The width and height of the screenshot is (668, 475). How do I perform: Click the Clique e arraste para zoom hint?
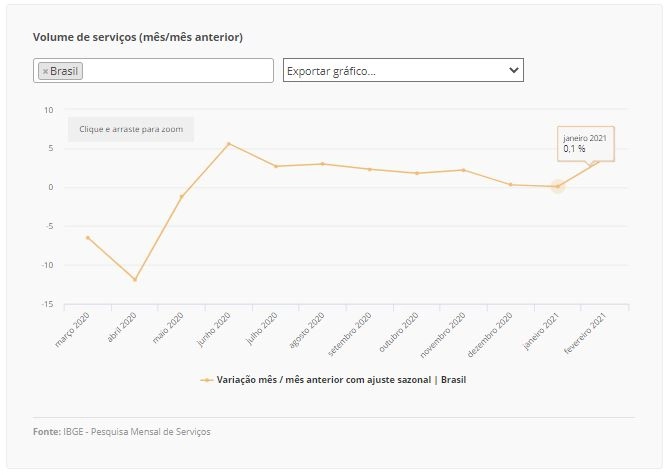131,129
